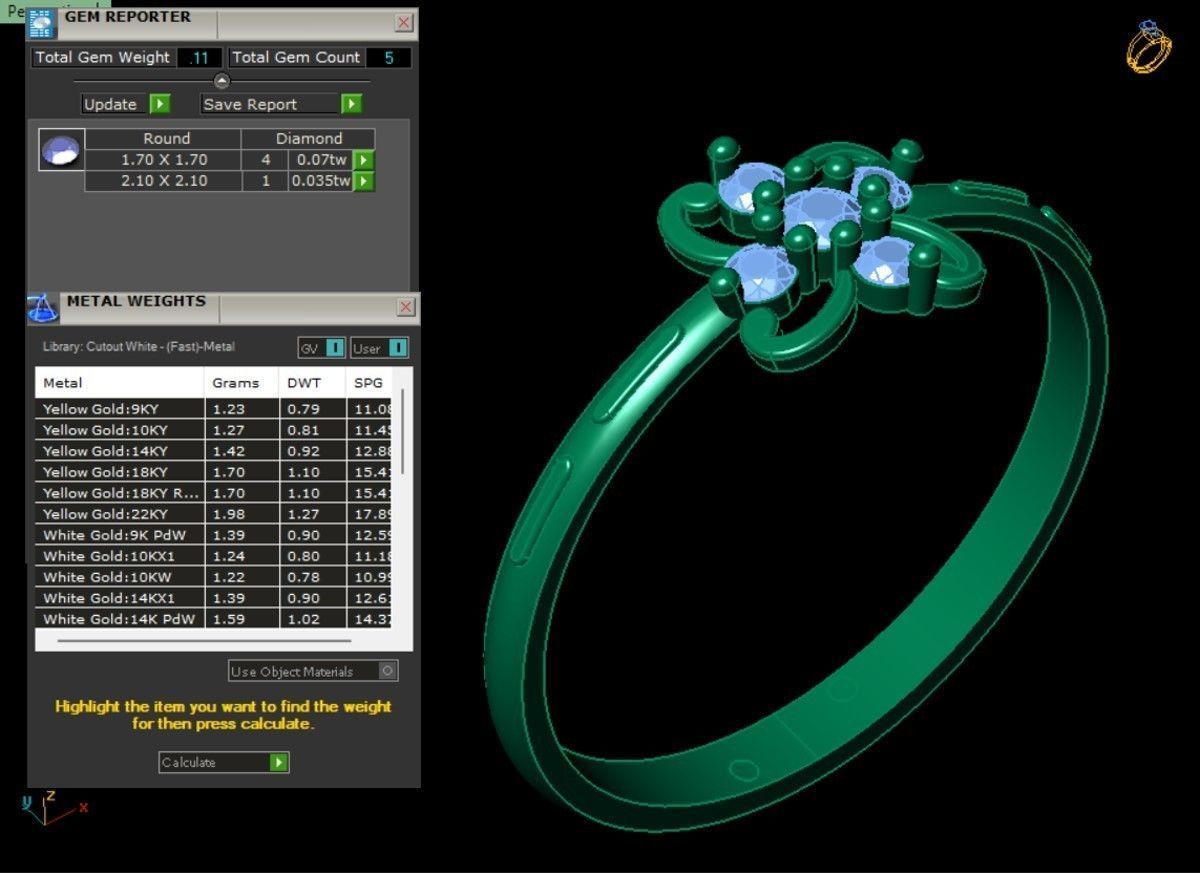This screenshot has width=1200, height=873.
Task: Click the green arrow beside 0.07tw
Action: pyautogui.click(x=364, y=160)
